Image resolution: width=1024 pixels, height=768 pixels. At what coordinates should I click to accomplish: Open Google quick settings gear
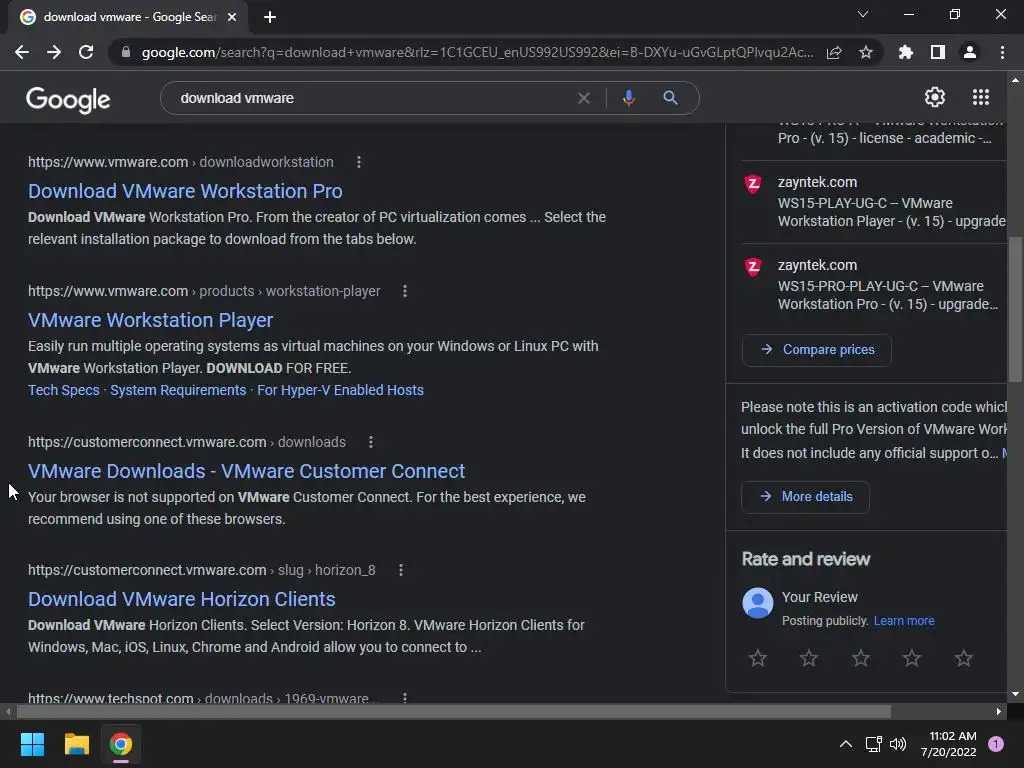point(935,97)
